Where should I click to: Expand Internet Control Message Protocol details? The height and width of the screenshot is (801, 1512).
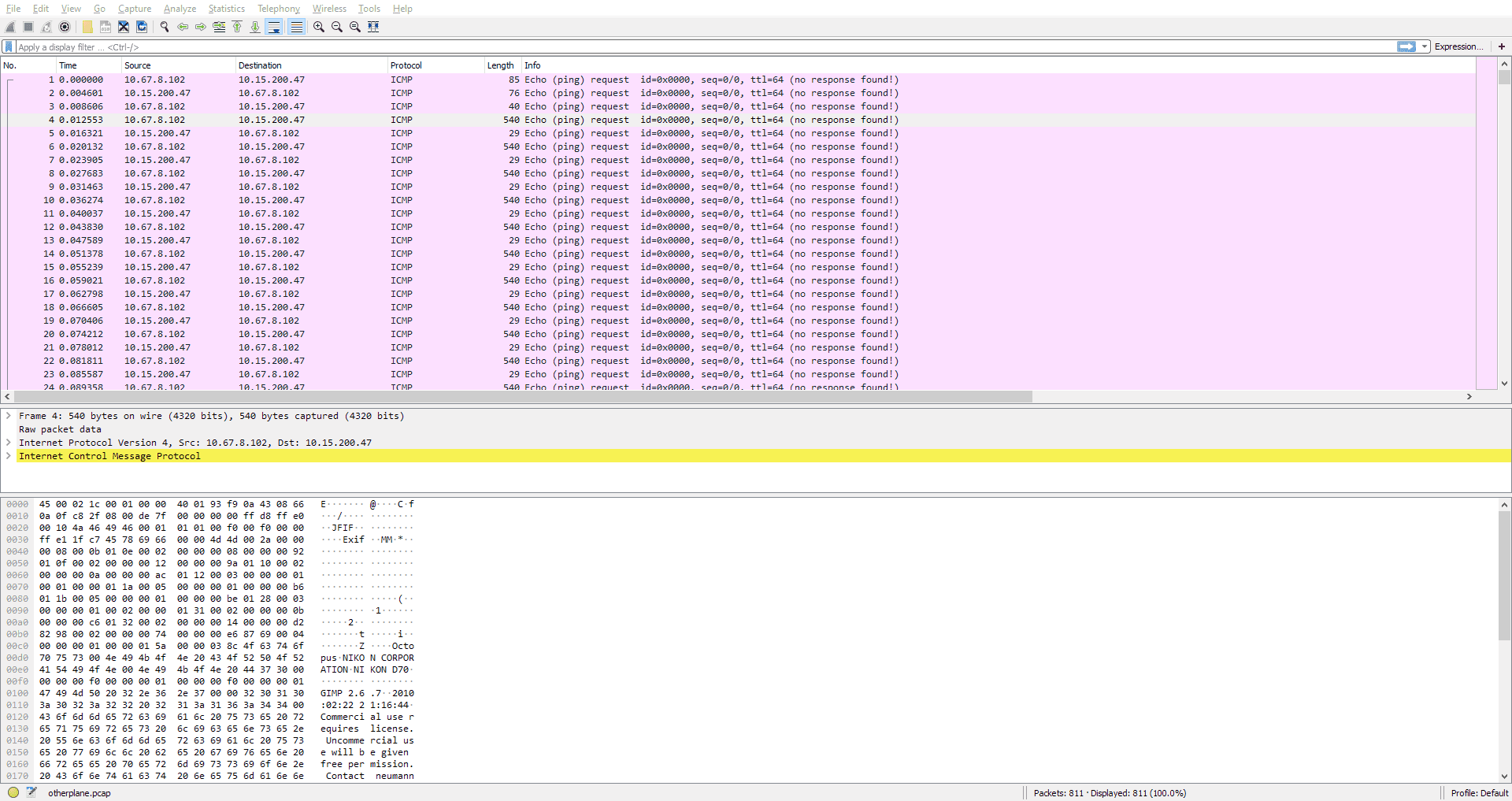[9, 456]
